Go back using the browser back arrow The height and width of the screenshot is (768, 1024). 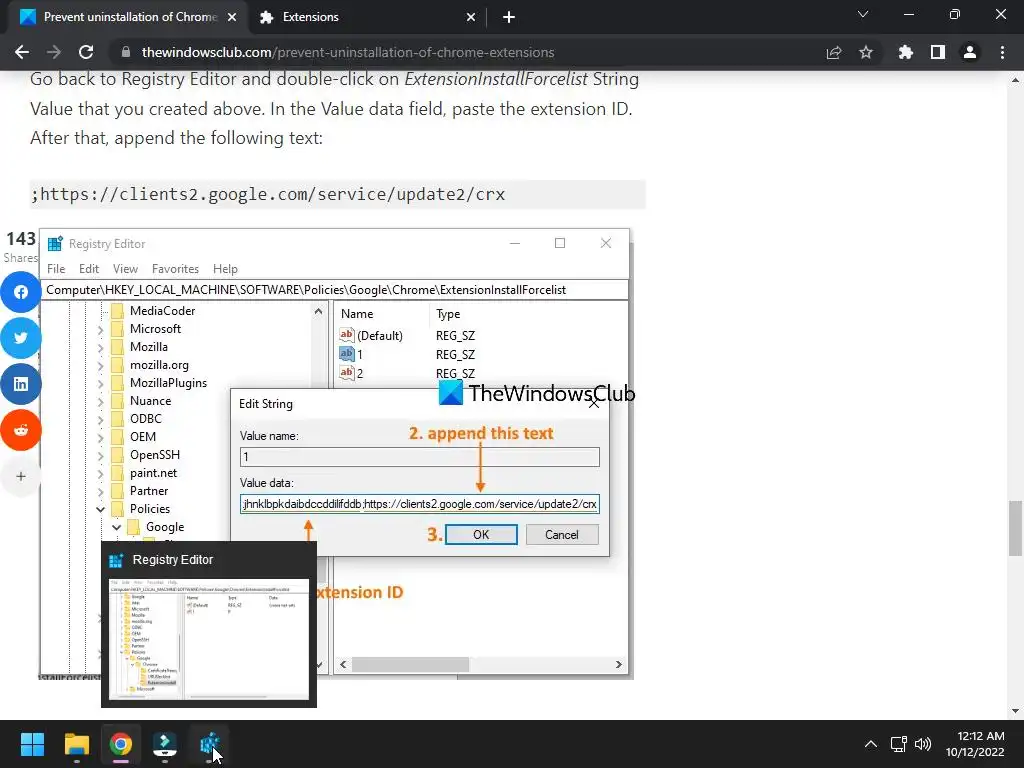pos(22,52)
